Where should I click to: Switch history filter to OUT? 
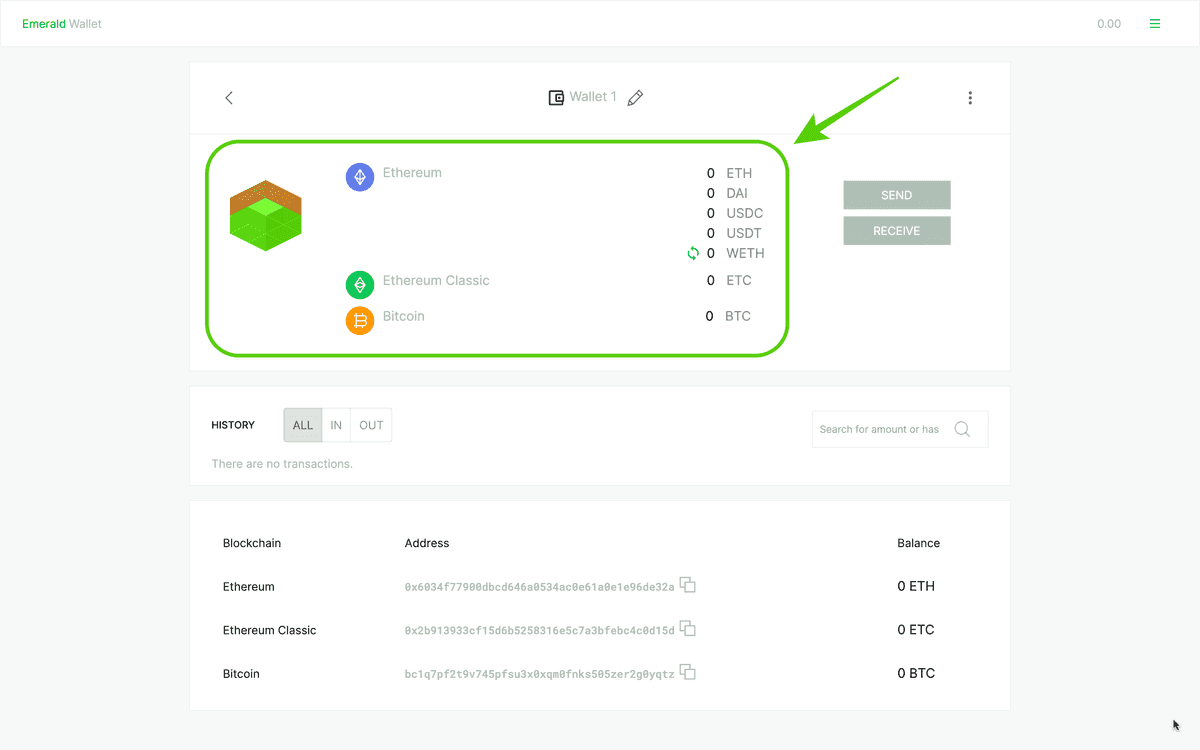click(x=370, y=424)
